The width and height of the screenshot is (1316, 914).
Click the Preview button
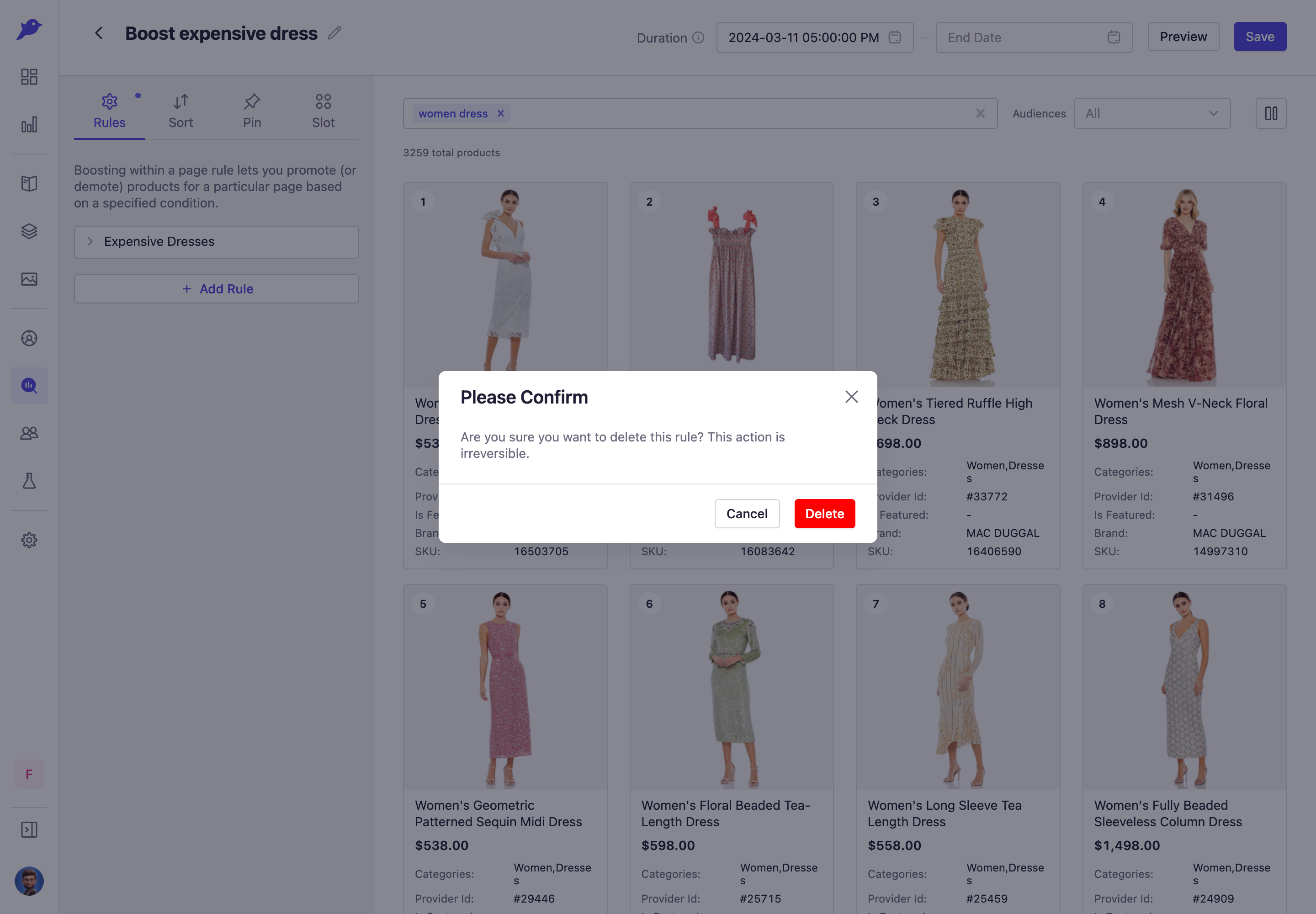[x=1183, y=37]
